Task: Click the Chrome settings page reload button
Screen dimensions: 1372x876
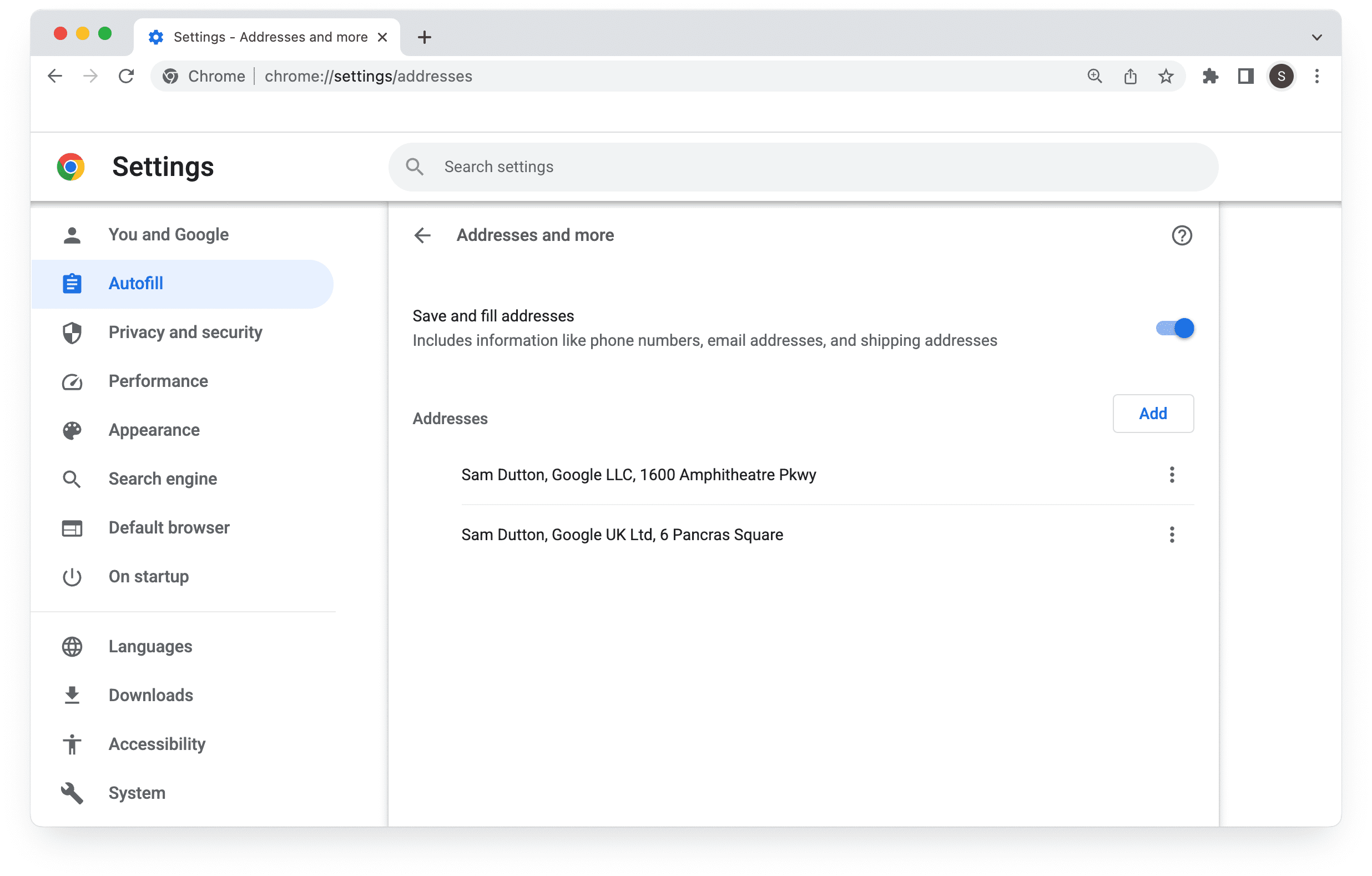Action: click(125, 76)
